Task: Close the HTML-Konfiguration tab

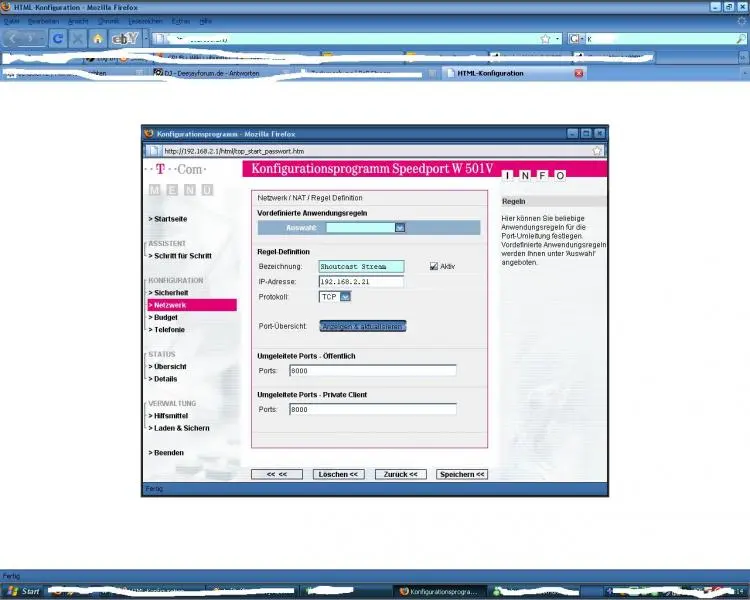Action: 579,73
